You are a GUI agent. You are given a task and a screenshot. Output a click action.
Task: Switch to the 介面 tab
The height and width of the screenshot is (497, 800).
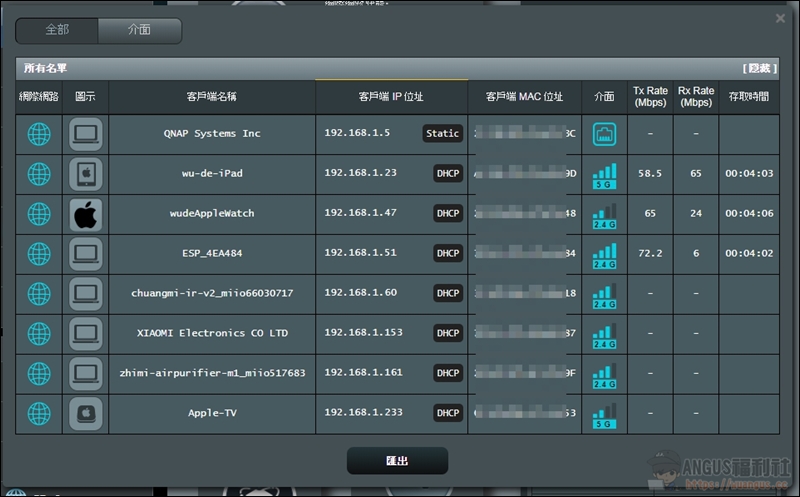(x=140, y=31)
